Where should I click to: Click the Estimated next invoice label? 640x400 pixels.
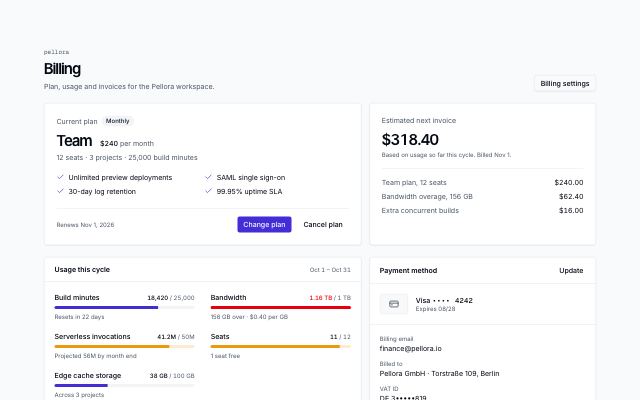tap(419, 120)
